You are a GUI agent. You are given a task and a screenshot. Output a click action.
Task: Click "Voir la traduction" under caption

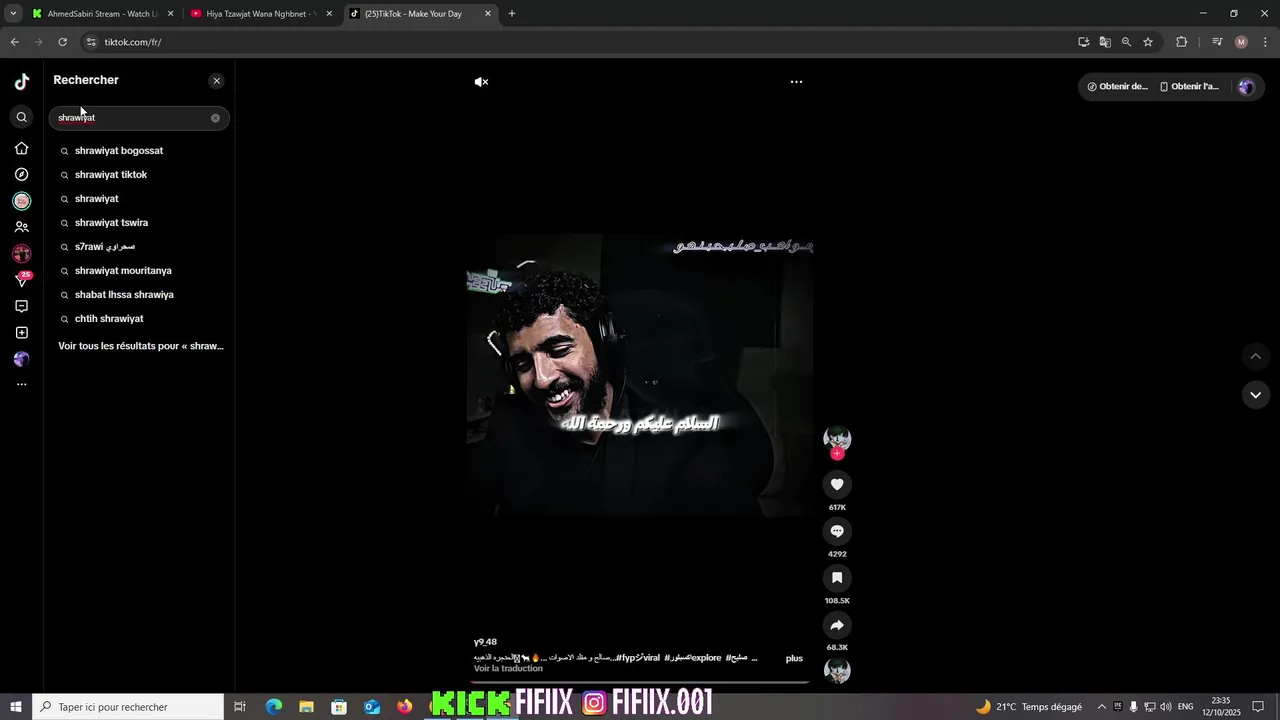pos(508,668)
